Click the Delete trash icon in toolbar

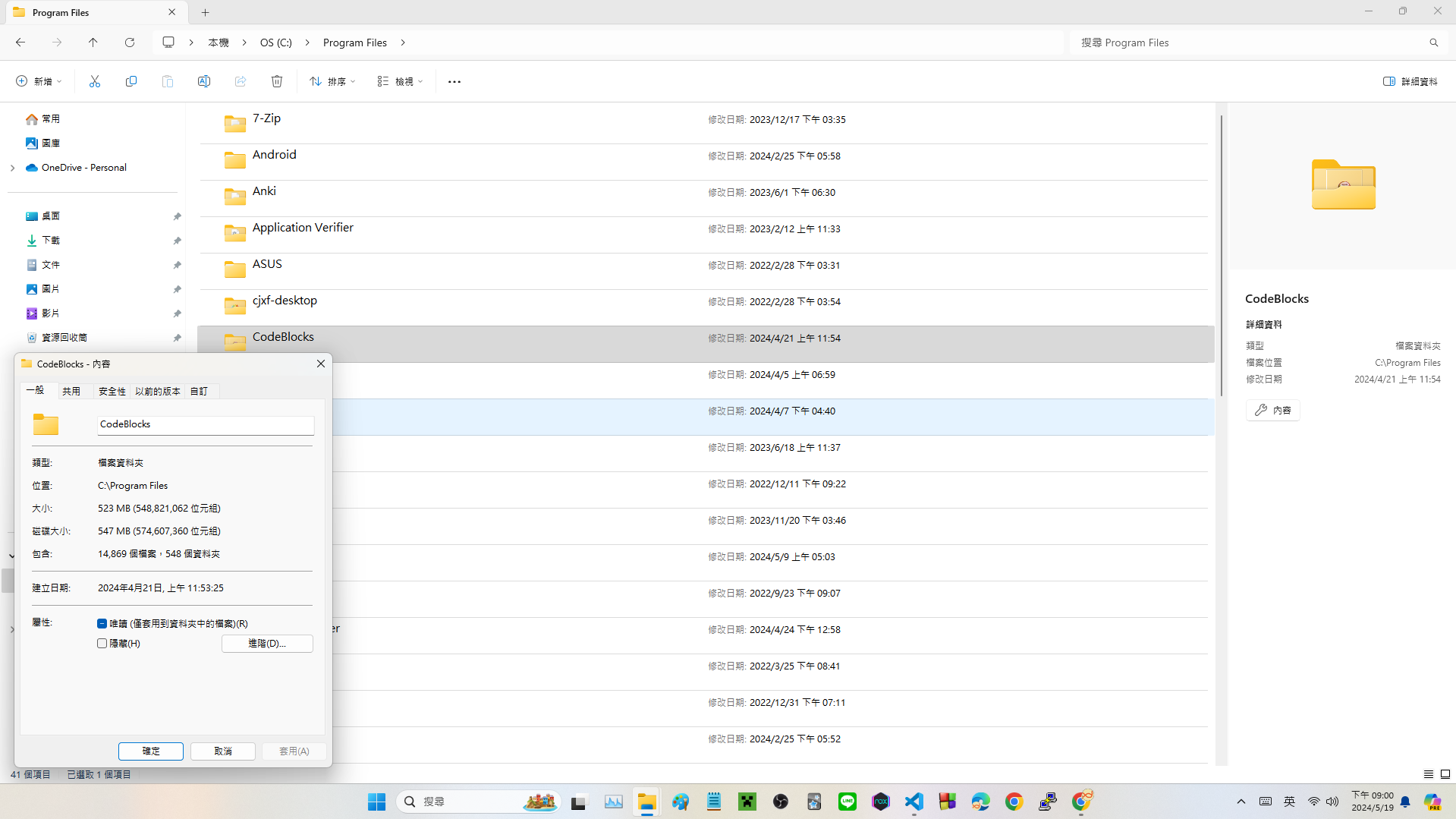pyautogui.click(x=277, y=81)
